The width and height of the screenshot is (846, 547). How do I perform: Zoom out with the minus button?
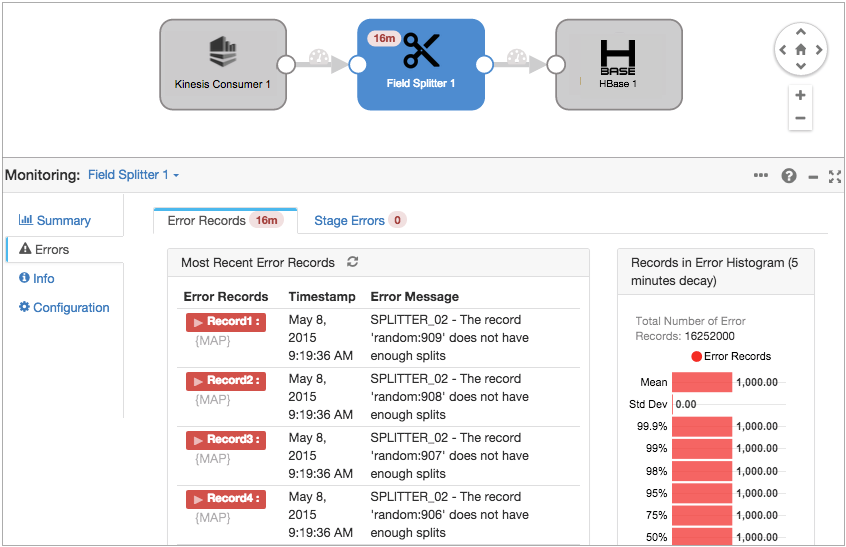[x=800, y=118]
